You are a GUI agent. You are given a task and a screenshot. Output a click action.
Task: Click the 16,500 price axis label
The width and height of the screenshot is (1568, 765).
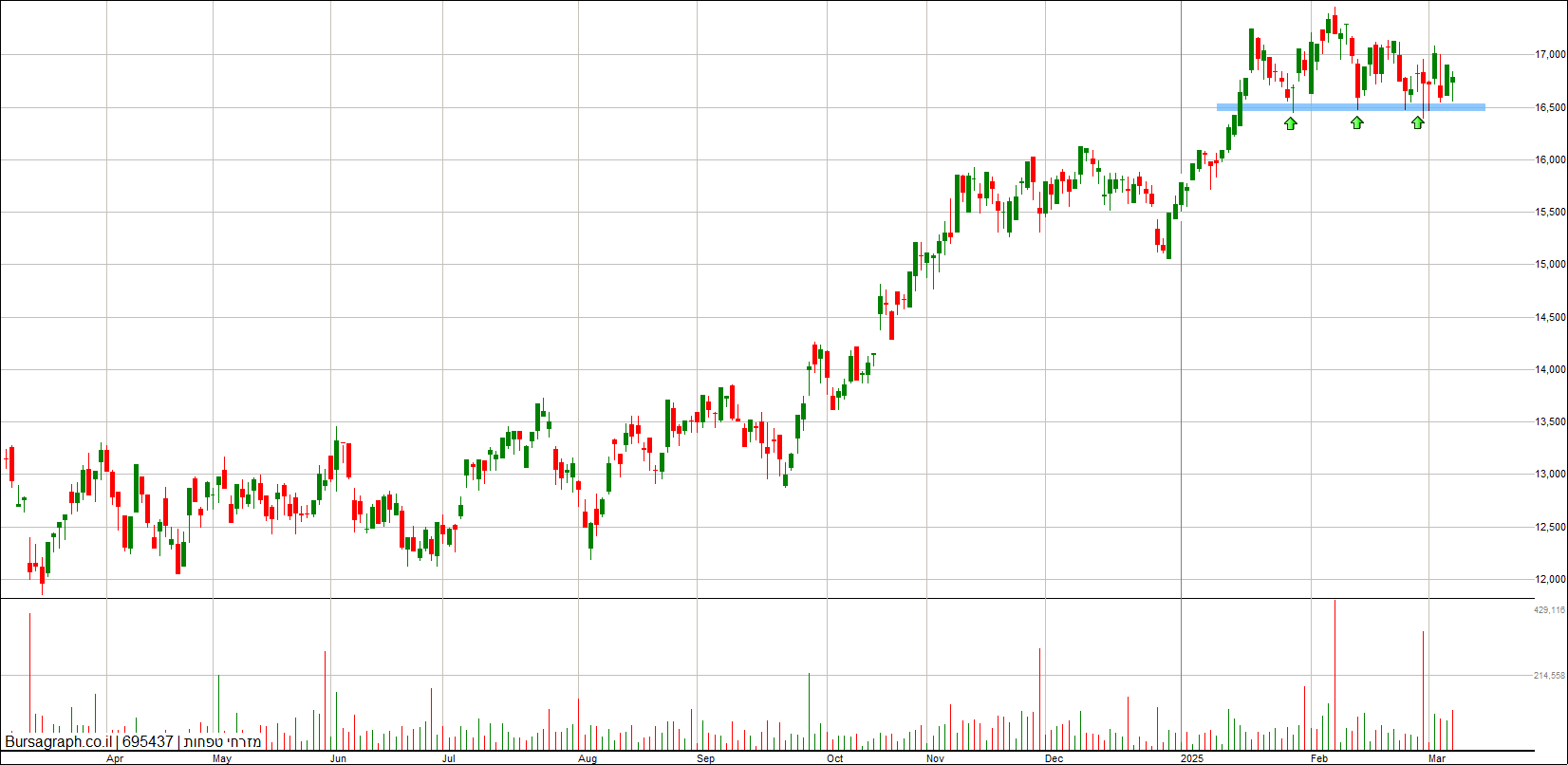click(1552, 107)
